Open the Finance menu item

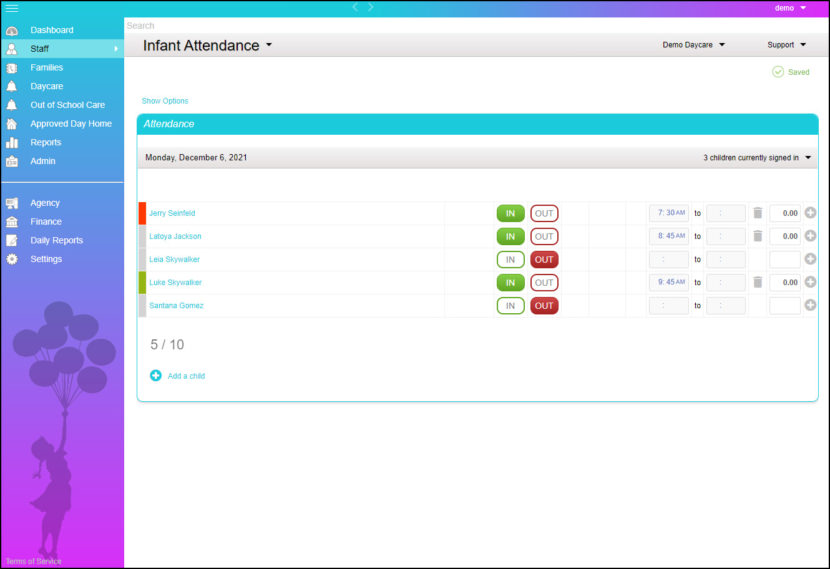(46, 221)
